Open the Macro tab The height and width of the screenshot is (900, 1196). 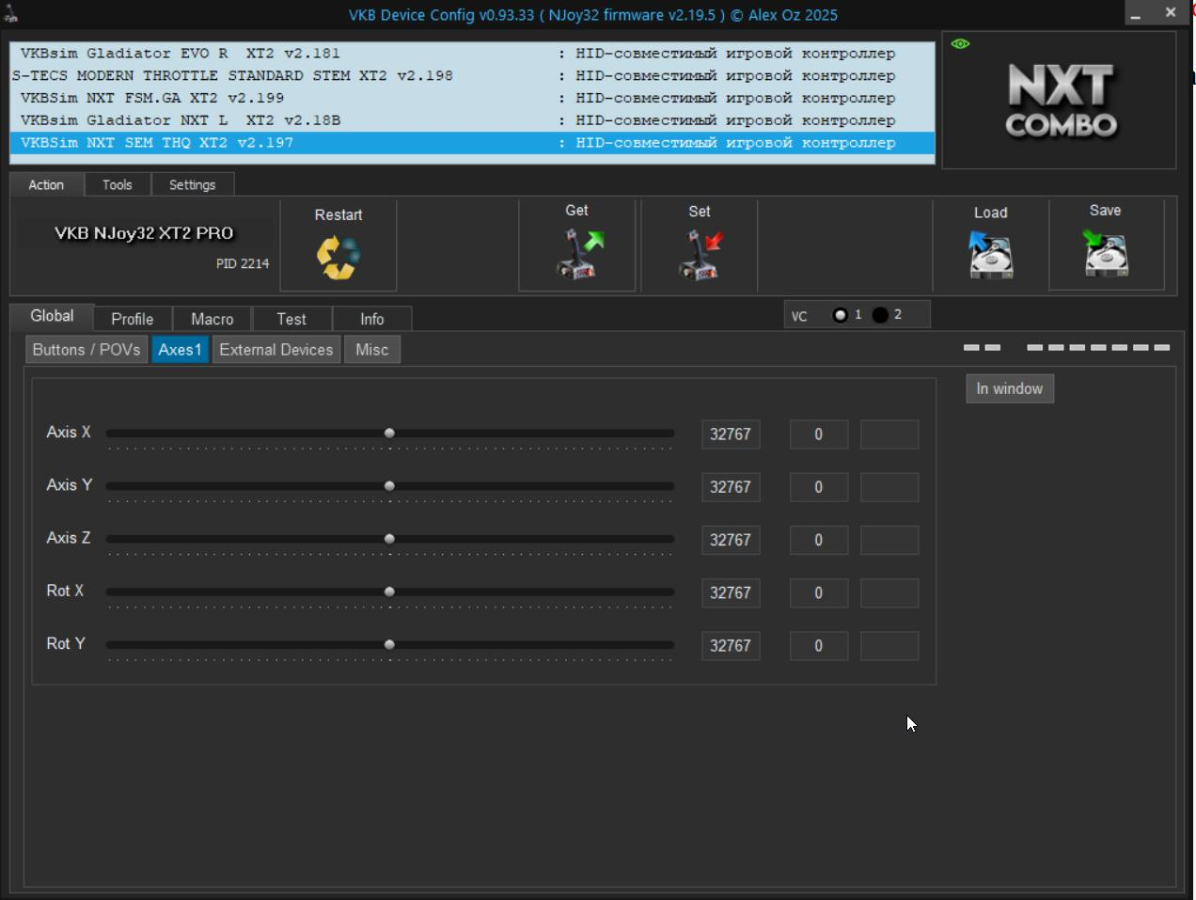coord(212,319)
